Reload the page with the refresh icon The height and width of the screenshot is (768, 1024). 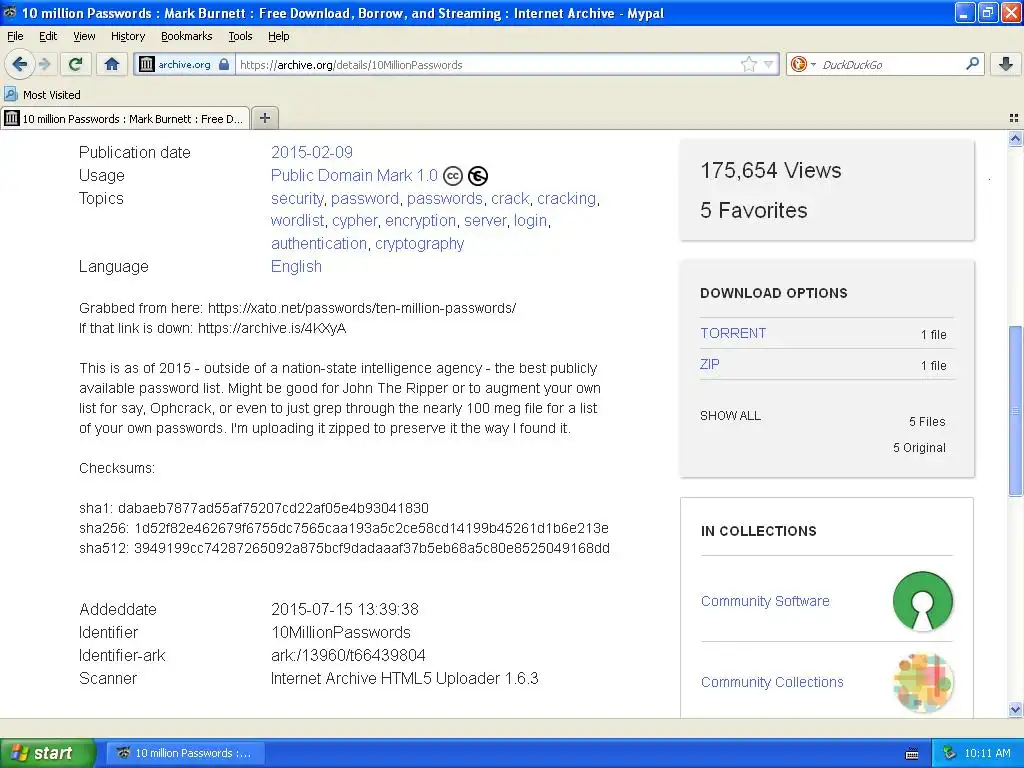(76, 64)
